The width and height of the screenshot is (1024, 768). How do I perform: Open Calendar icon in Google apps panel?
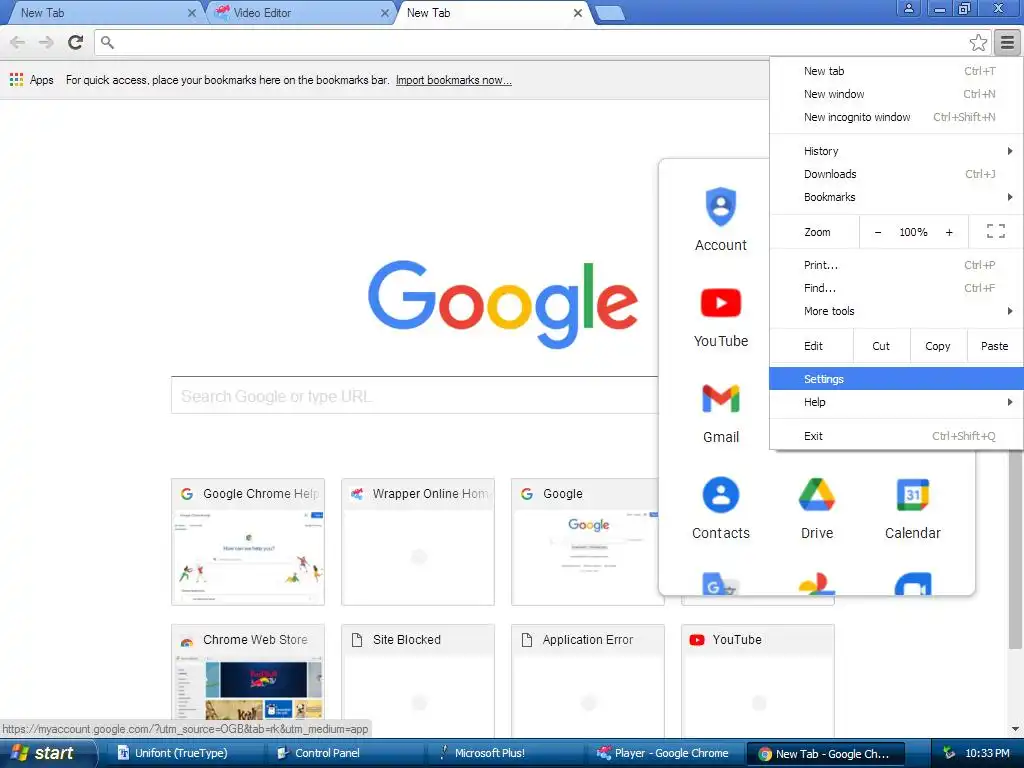click(912, 494)
